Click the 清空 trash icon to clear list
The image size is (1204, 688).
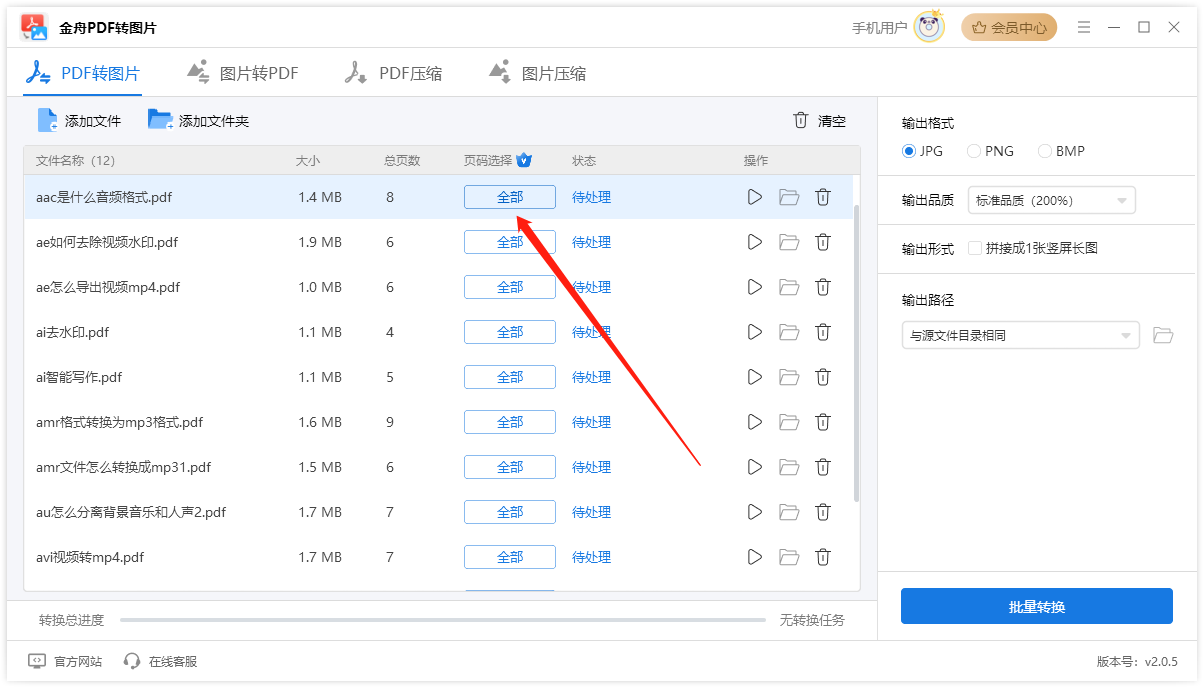click(800, 120)
